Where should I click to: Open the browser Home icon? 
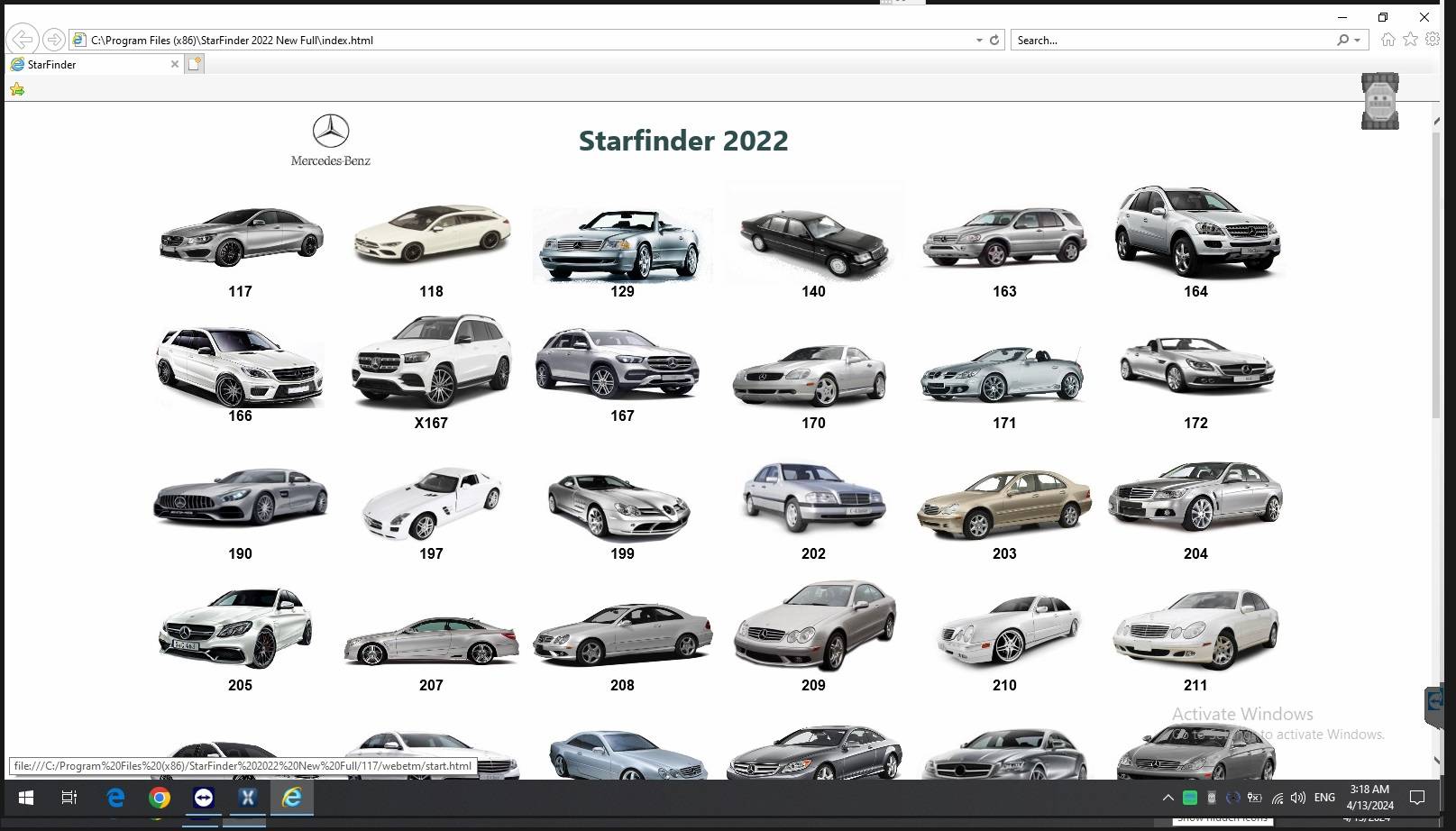(x=1388, y=39)
